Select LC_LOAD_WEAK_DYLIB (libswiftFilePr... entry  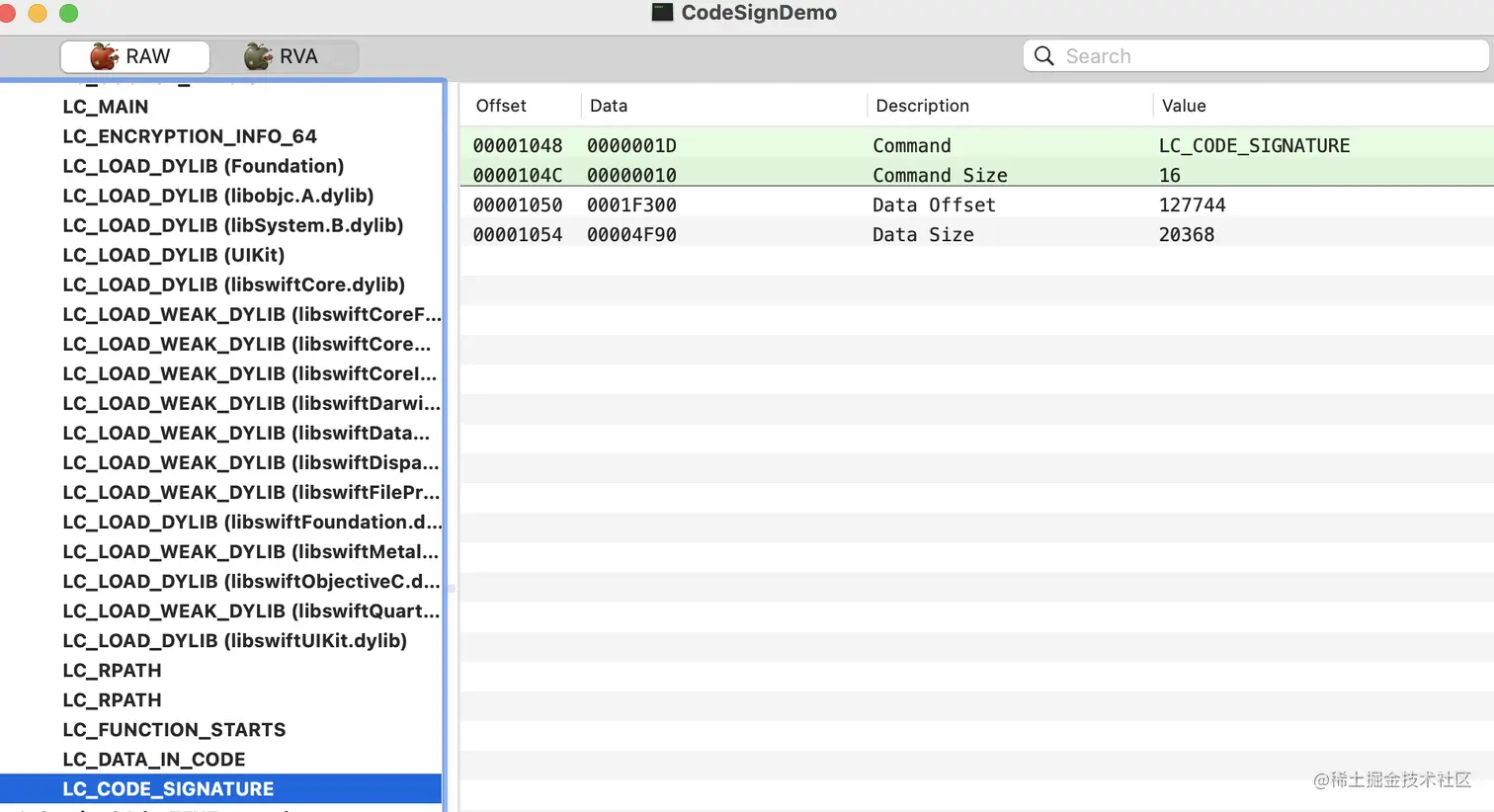252,492
